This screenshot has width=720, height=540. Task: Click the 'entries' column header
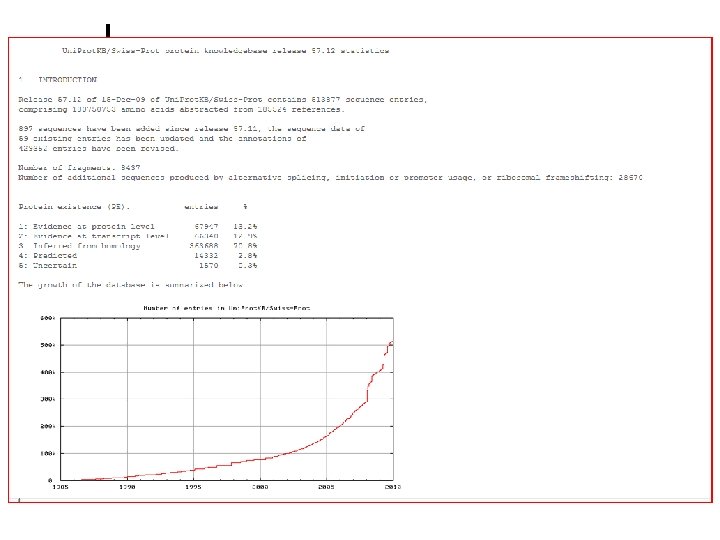click(x=201, y=207)
